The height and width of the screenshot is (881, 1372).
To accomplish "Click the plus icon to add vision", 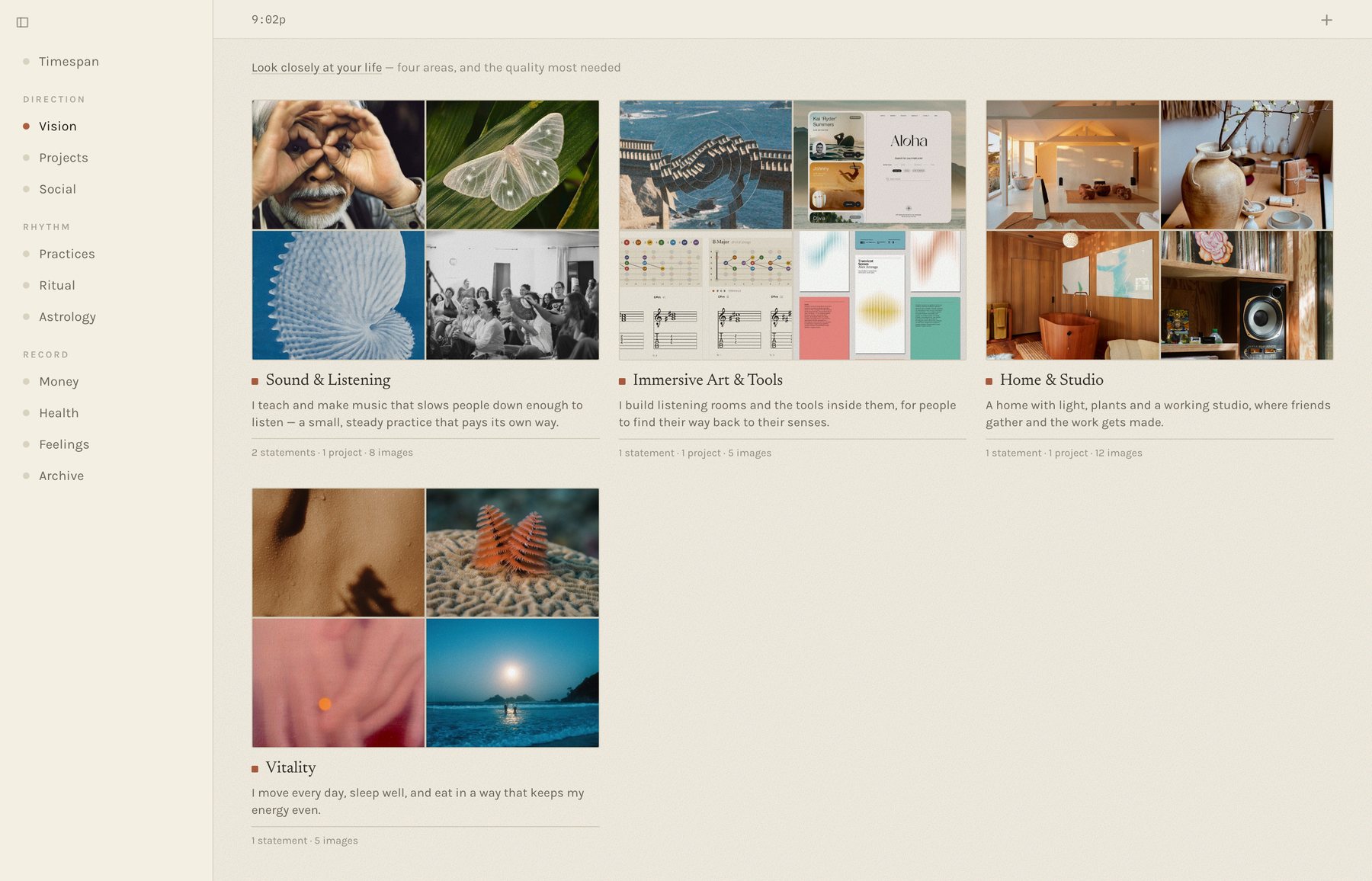I will pos(1326,20).
